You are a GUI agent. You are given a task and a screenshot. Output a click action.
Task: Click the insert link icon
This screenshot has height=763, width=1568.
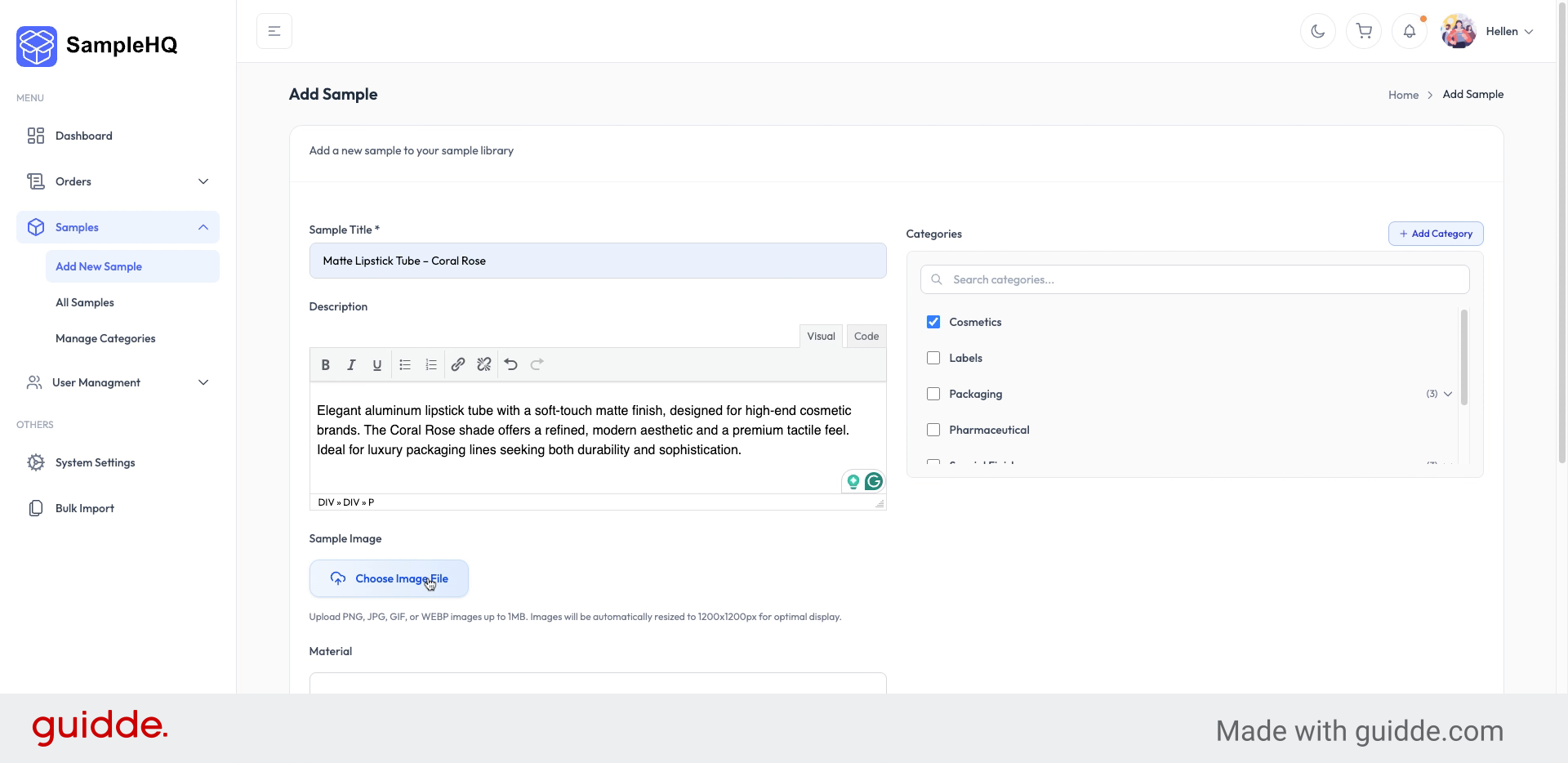click(457, 365)
